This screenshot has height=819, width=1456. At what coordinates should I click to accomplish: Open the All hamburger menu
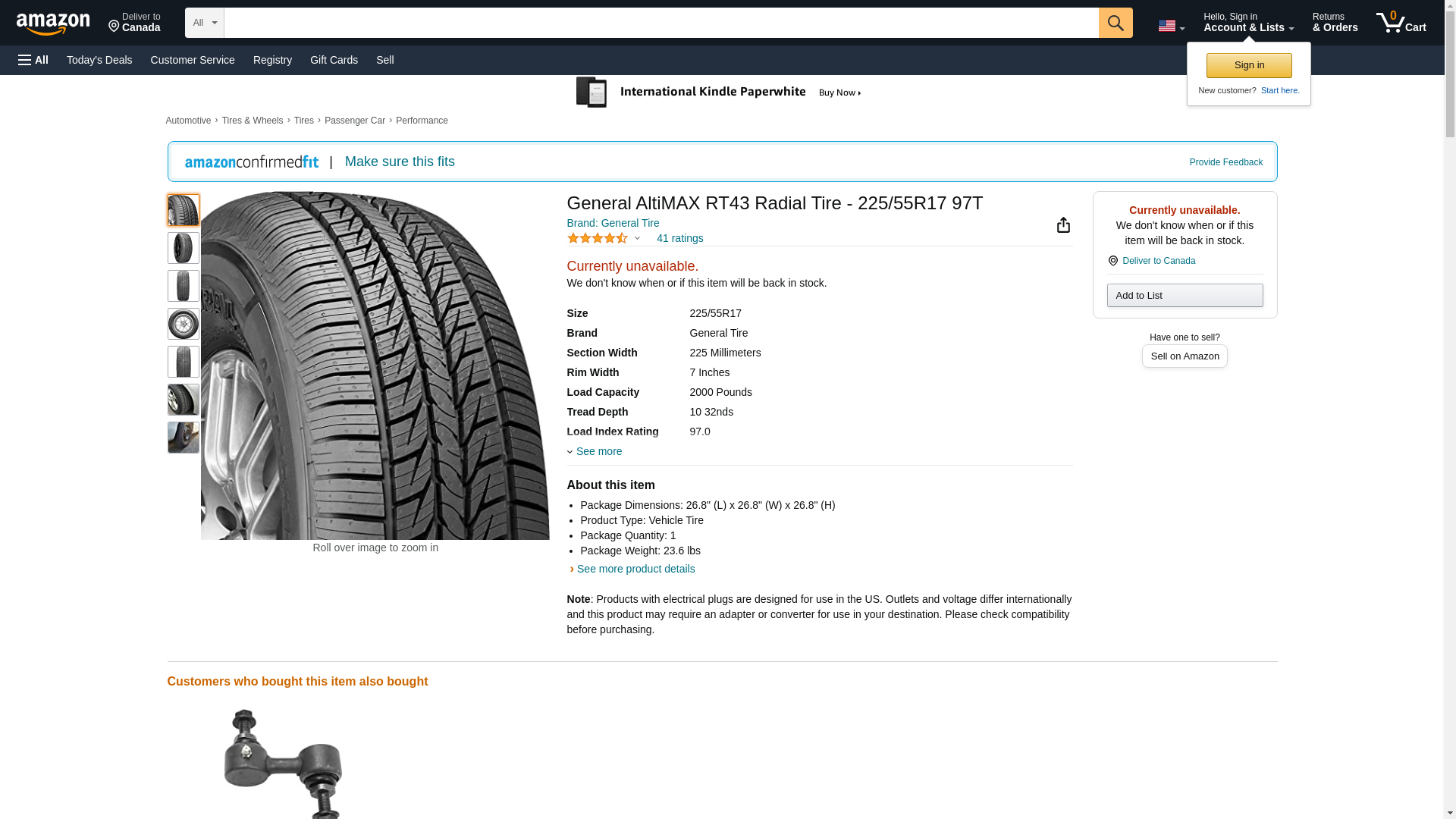click(x=33, y=60)
